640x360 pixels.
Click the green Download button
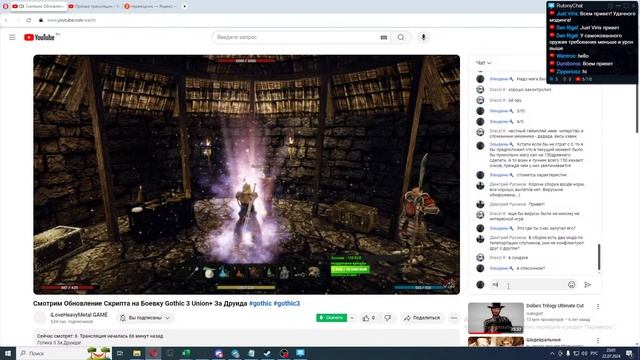click(331, 318)
